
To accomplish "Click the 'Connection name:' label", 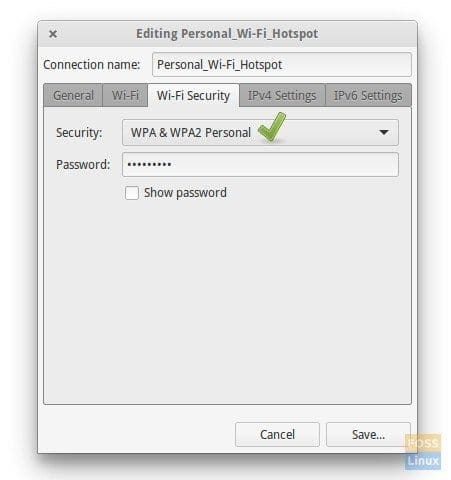I will (x=92, y=64).
